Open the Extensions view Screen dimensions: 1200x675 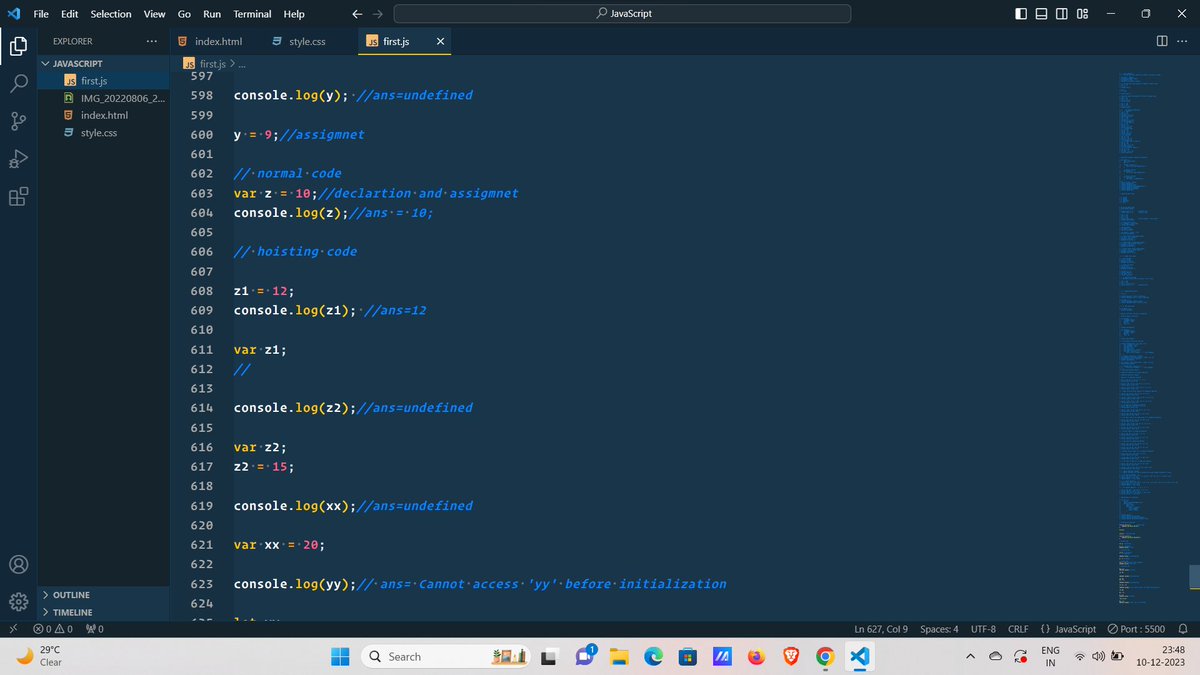tap(18, 196)
